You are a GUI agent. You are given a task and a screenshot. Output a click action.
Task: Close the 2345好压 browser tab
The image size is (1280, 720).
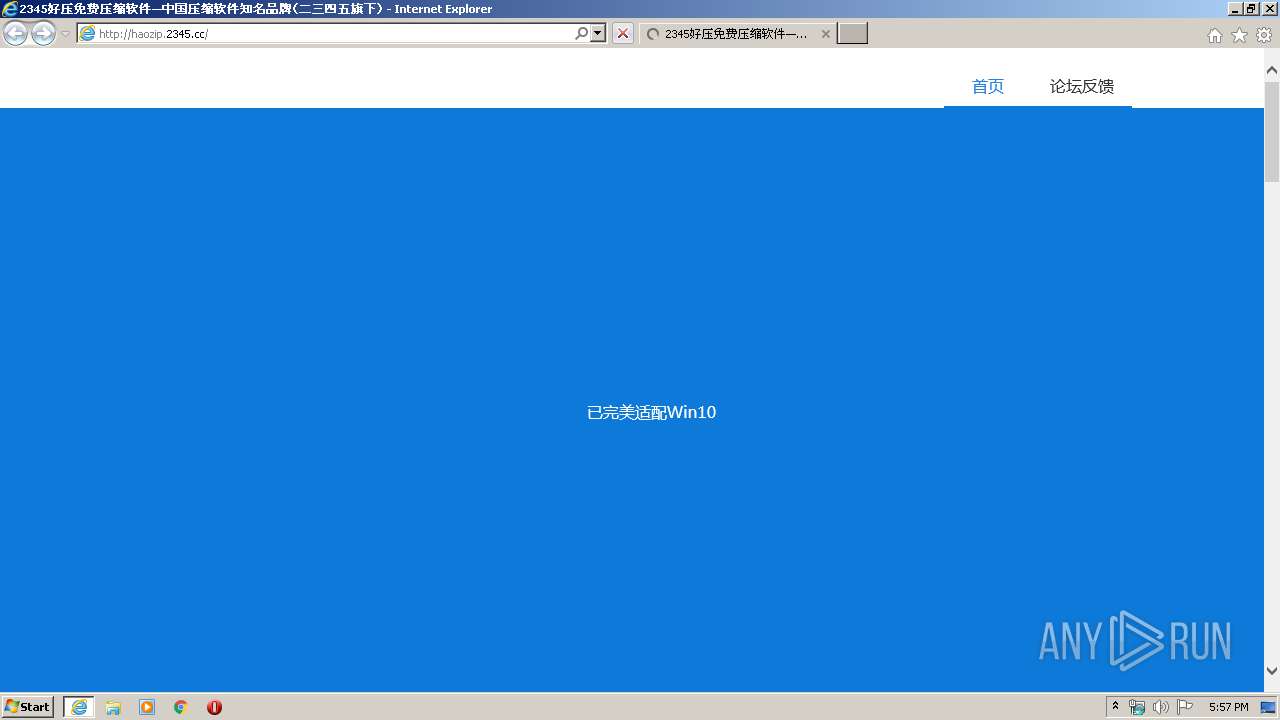click(826, 34)
